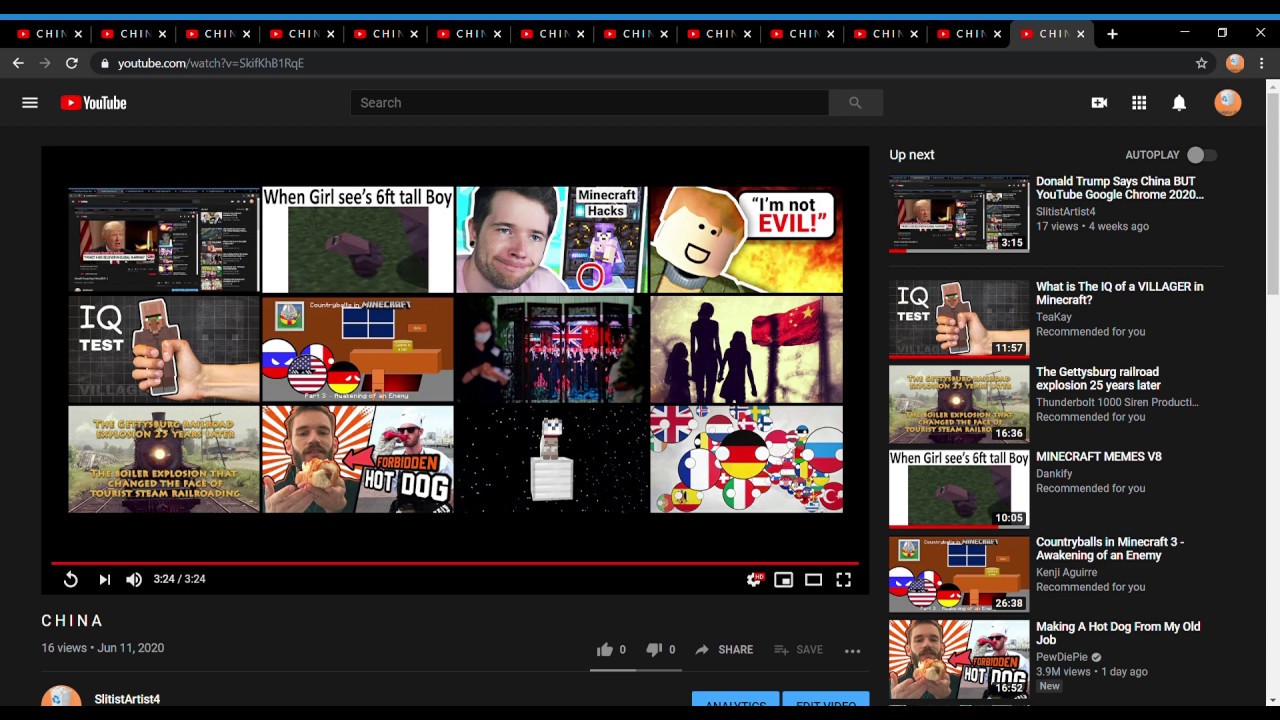The width and height of the screenshot is (1280, 720).
Task: Click the channel name "Kenji Aguirre"
Action: pyautogui.click(x=1067, y=573)
